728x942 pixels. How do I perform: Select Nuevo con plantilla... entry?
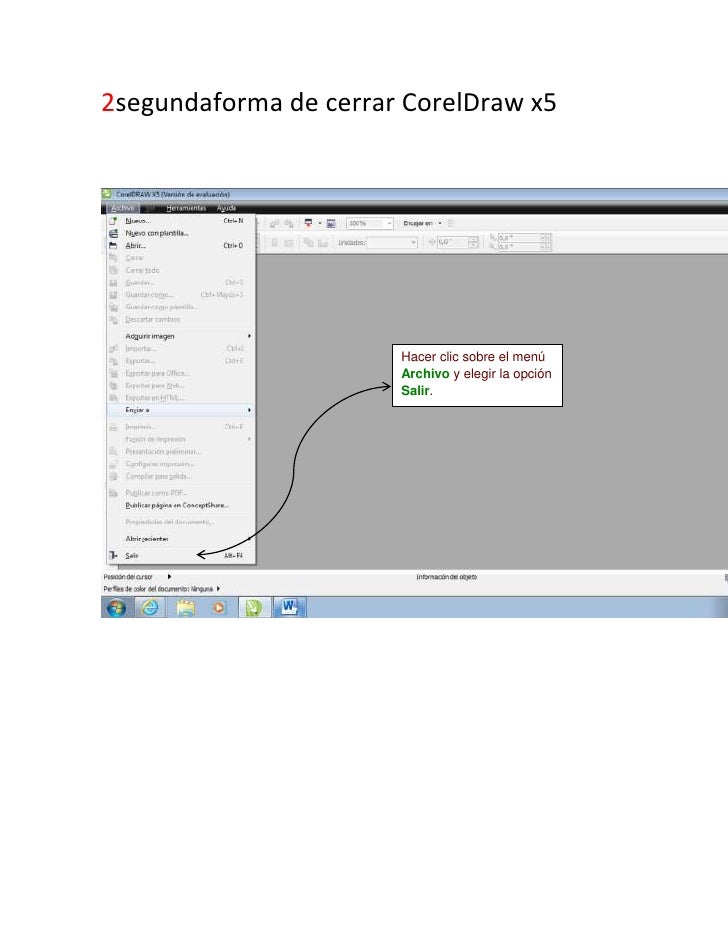181,233
